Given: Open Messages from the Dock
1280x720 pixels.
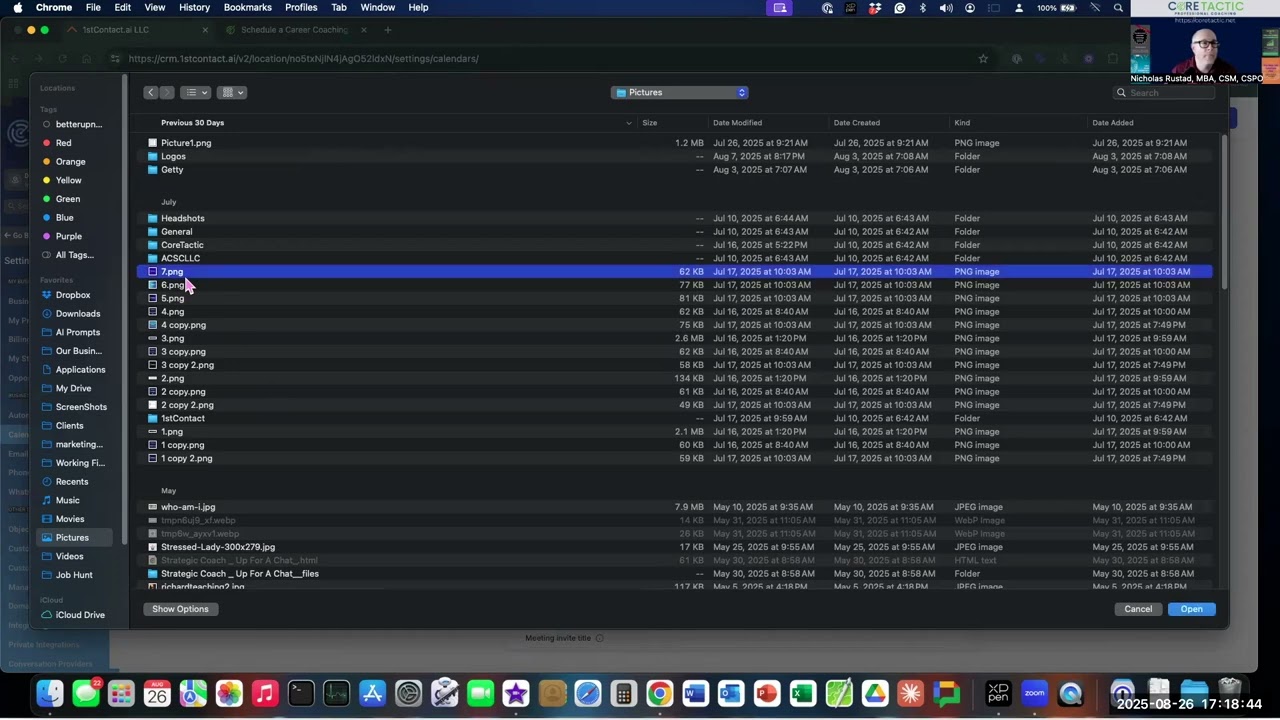Looking at the screenshot, I should point(86,693).
